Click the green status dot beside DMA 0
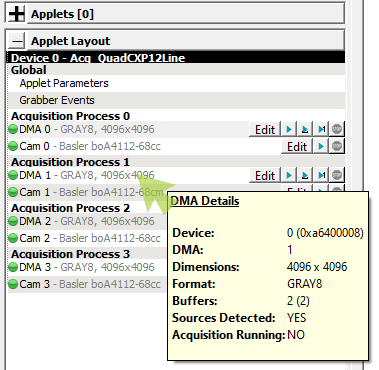This screenshot has height=370, width=379. (x=13, y=129)
